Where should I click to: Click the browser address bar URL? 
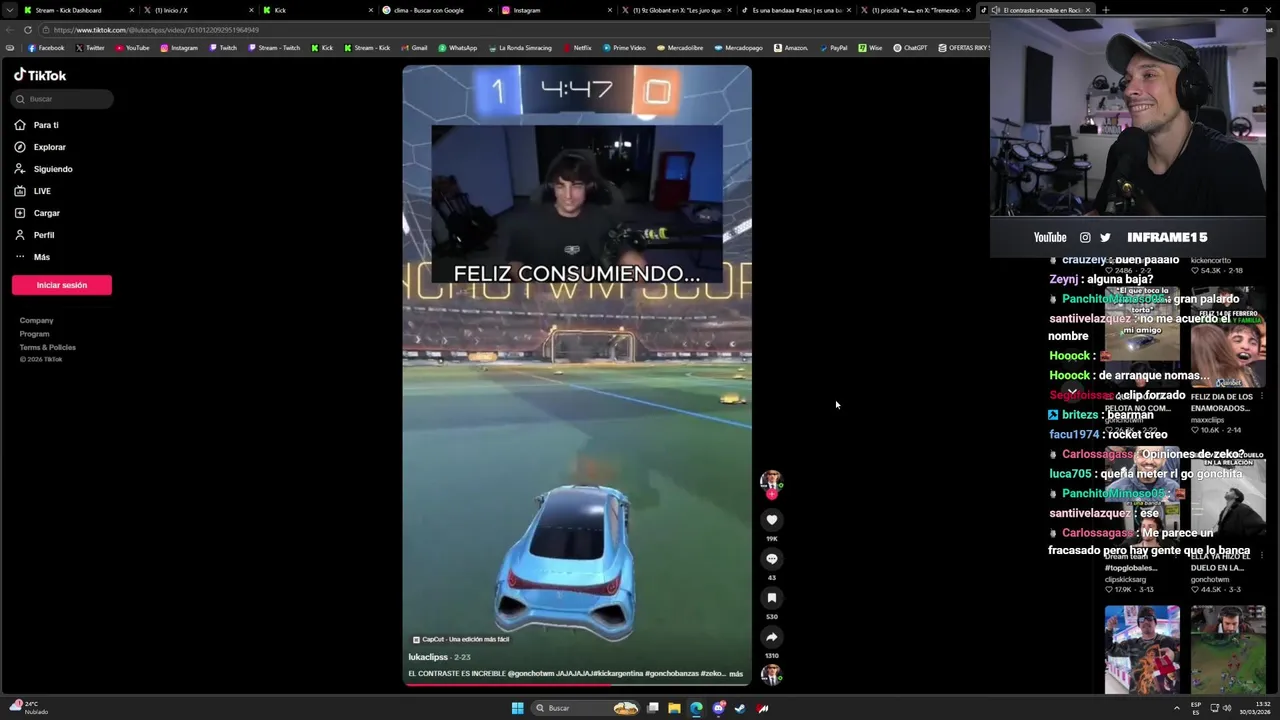click(x=156, y=30)
